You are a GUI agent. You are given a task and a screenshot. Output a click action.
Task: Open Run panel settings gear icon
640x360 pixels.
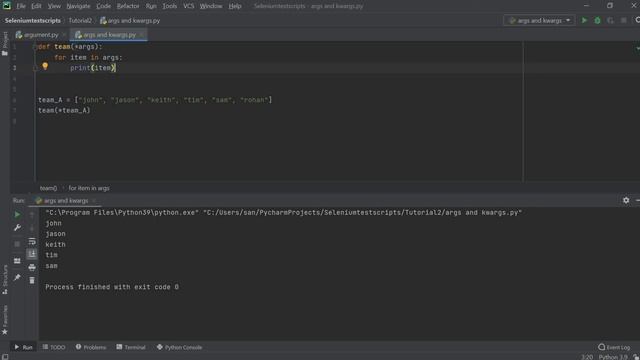click(626, 200)
